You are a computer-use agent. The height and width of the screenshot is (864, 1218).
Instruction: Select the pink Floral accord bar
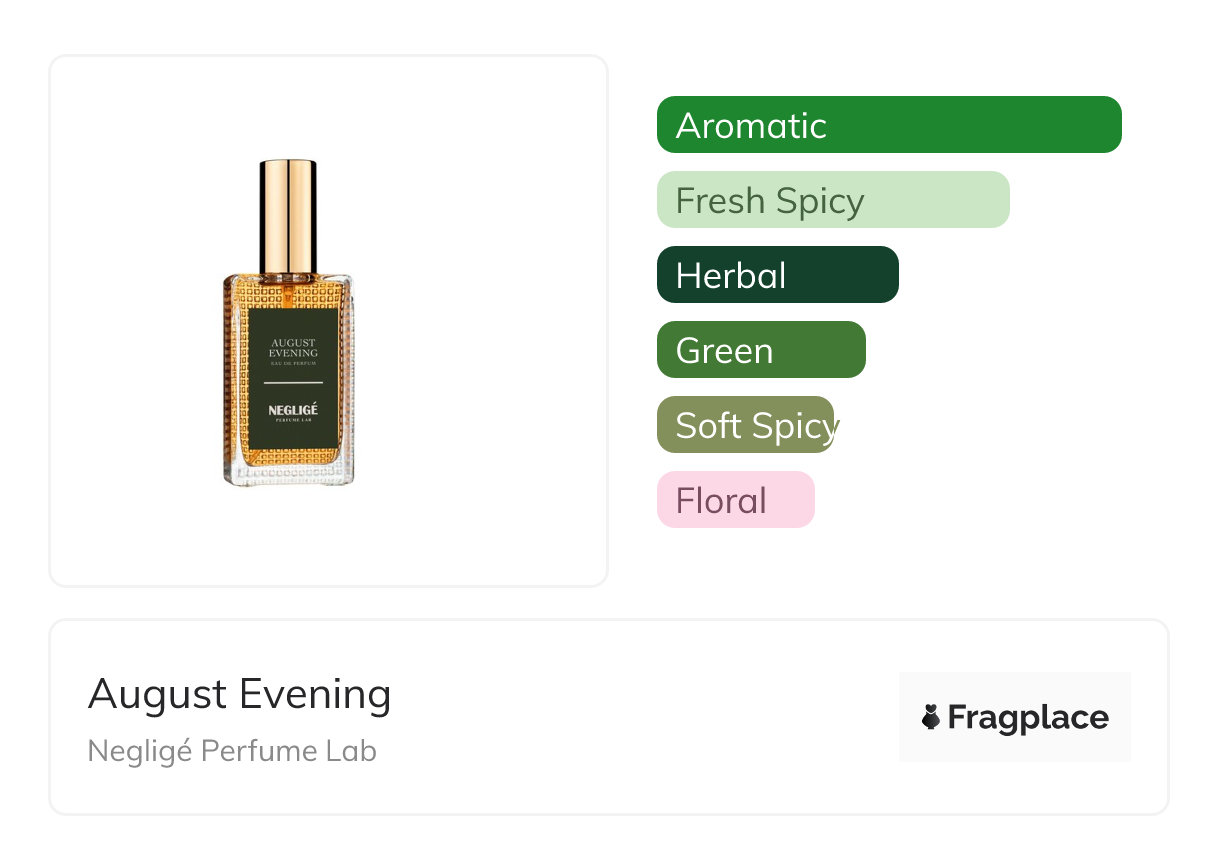(735, 500)
